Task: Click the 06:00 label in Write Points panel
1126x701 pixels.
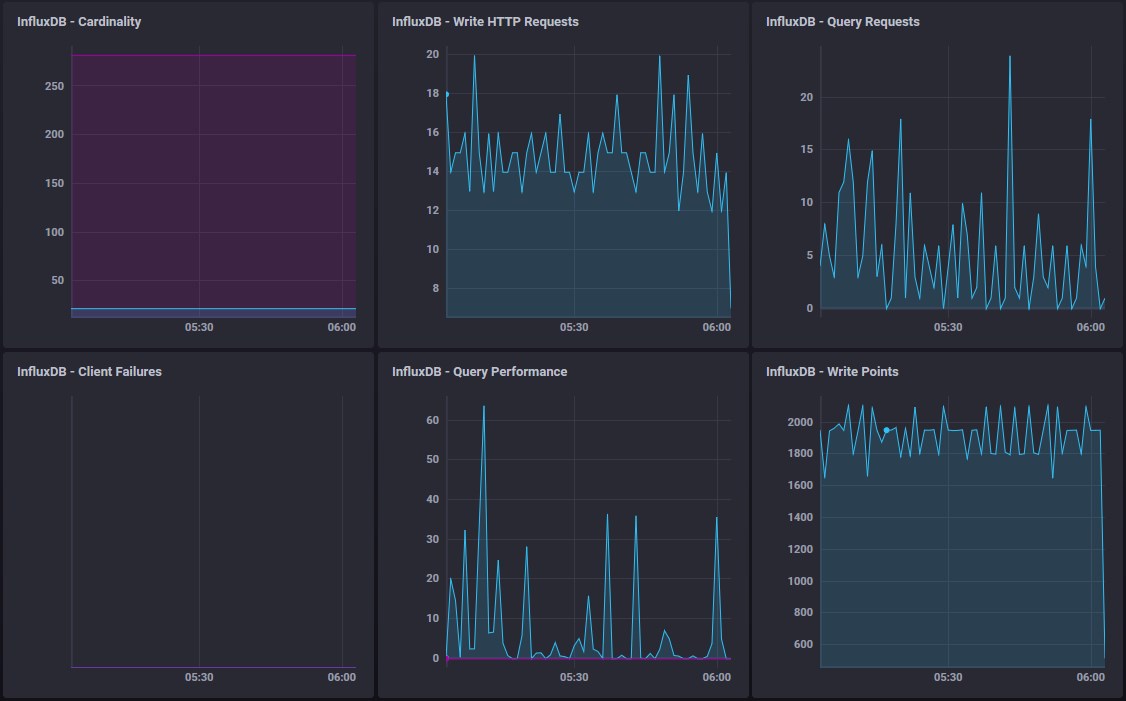Action: point(1091,677)
